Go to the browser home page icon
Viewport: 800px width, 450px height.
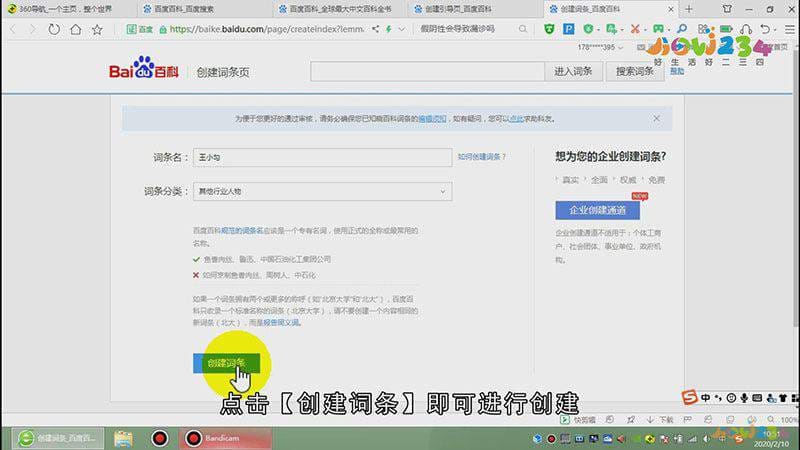(76, 30)
